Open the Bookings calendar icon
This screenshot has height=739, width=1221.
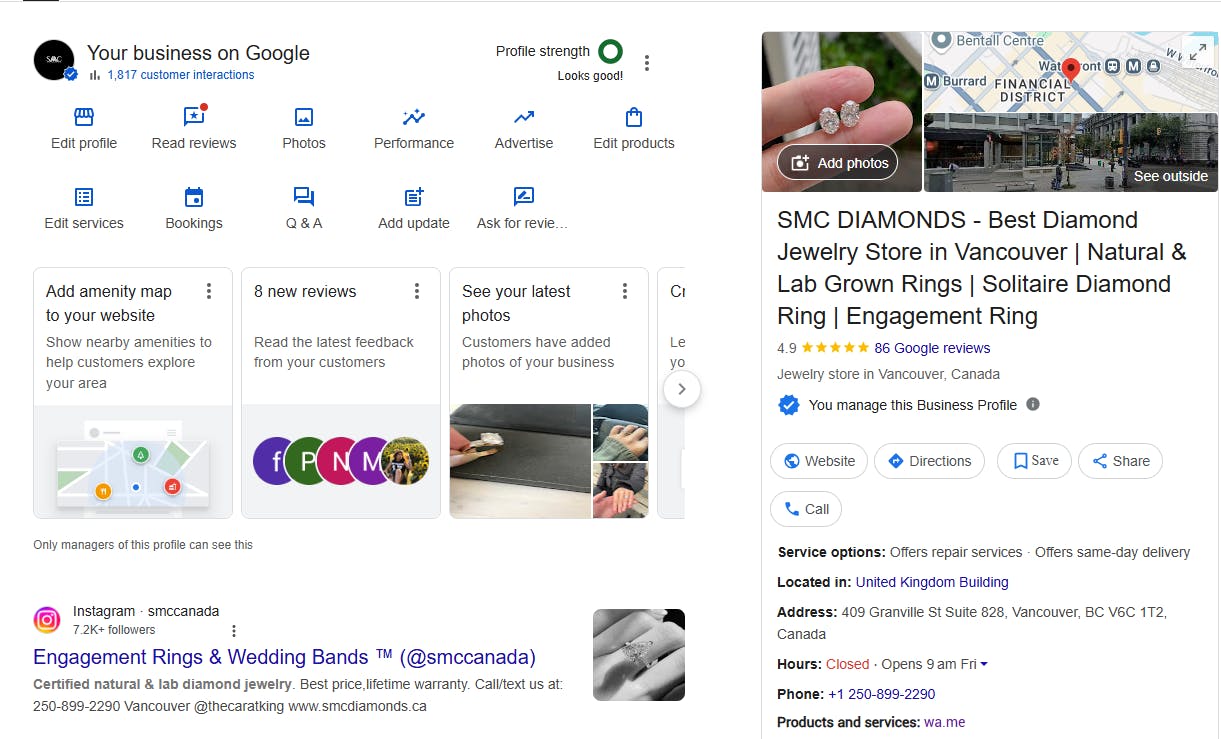[194, 197]
